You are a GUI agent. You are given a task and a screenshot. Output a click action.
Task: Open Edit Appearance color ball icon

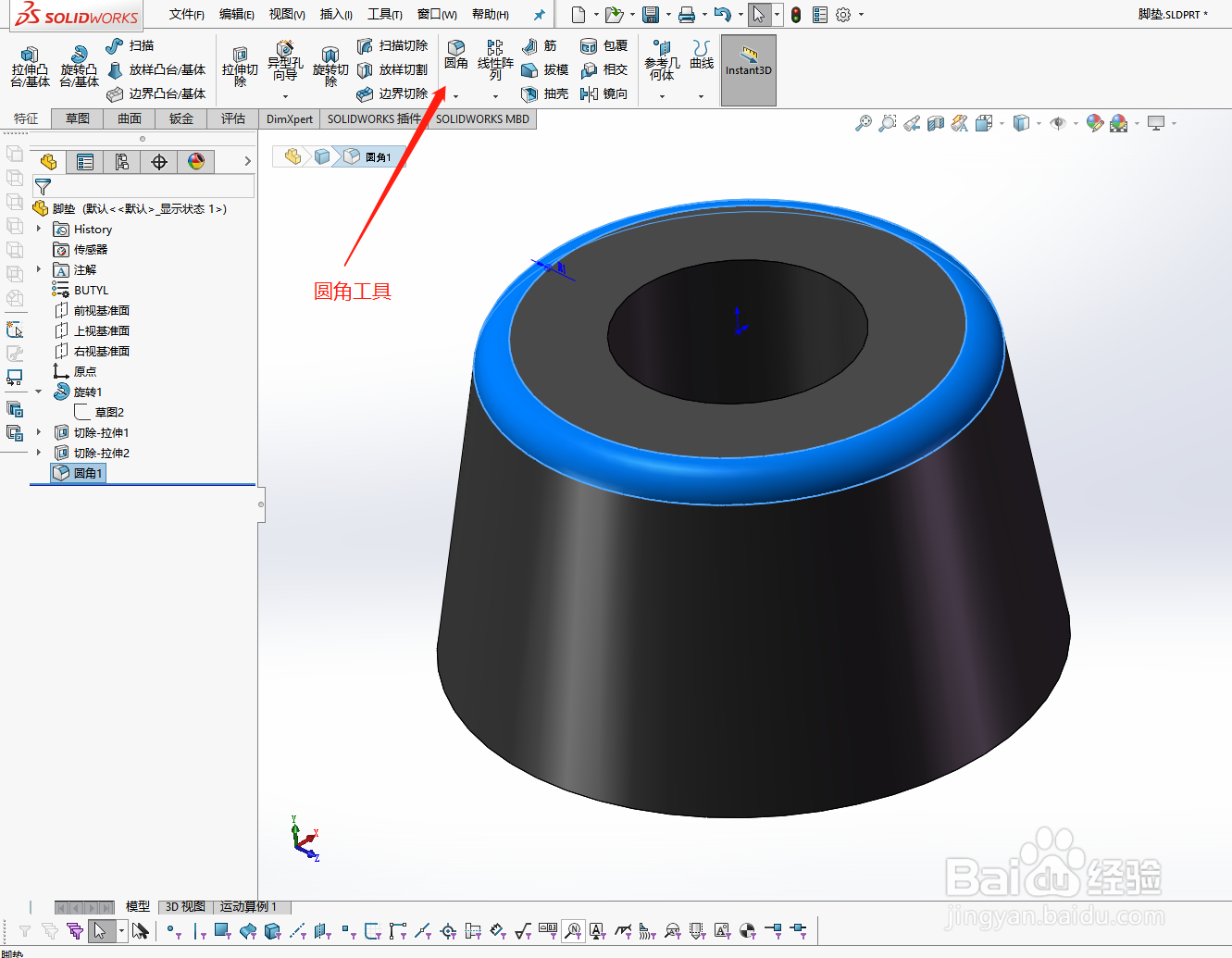[x=1095, y=123]
